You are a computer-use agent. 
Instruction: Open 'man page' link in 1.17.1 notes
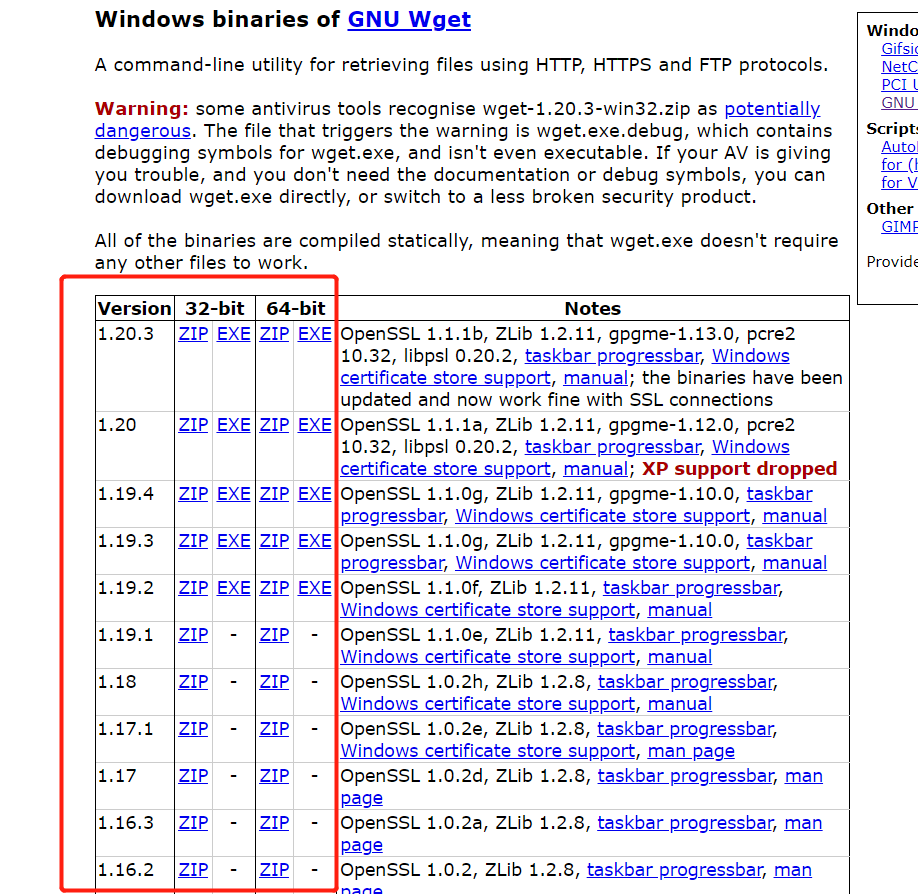tap(691, 751)
